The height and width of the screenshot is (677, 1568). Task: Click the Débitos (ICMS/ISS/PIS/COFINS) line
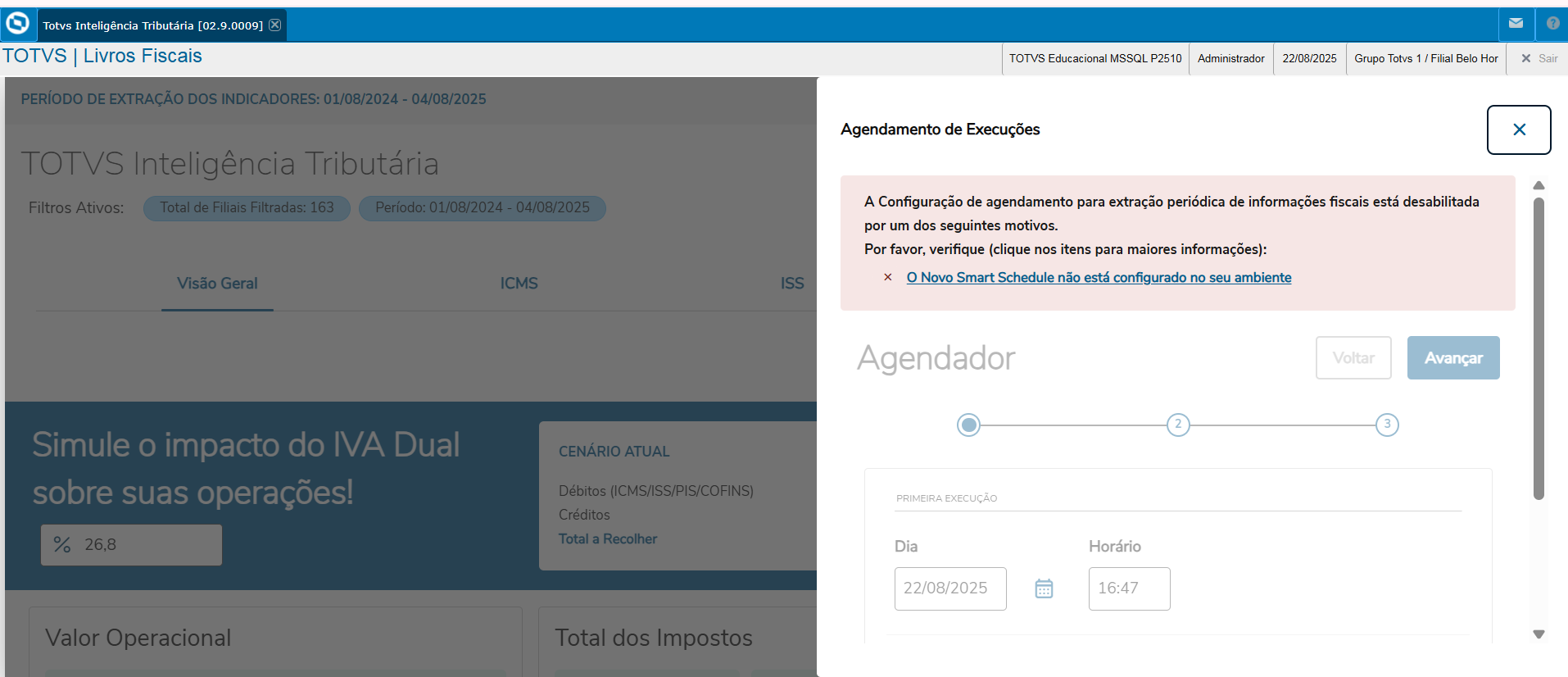point(656,491)
